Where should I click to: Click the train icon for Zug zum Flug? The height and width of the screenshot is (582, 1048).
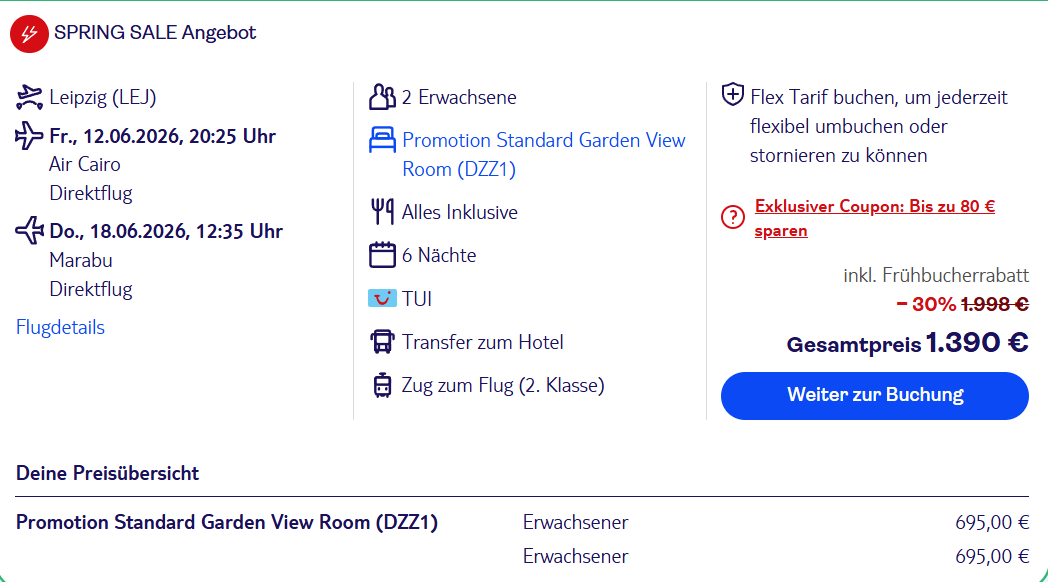click(x=382, y=385)
